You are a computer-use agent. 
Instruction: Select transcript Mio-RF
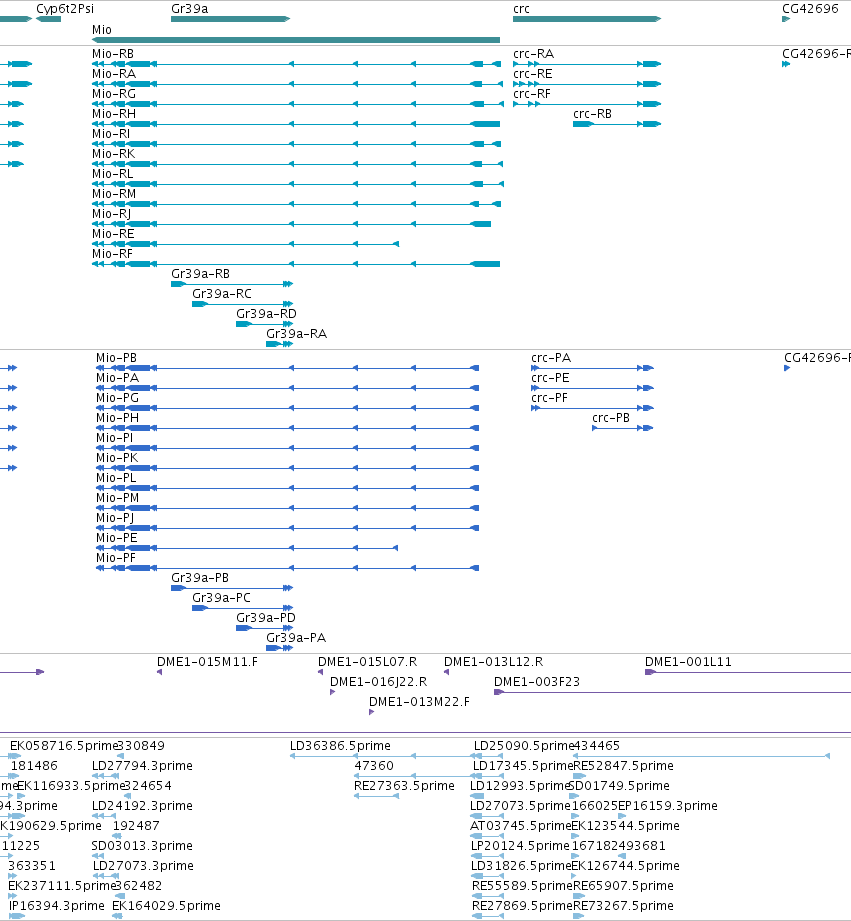pyautogui.click(x=112, y=253)
